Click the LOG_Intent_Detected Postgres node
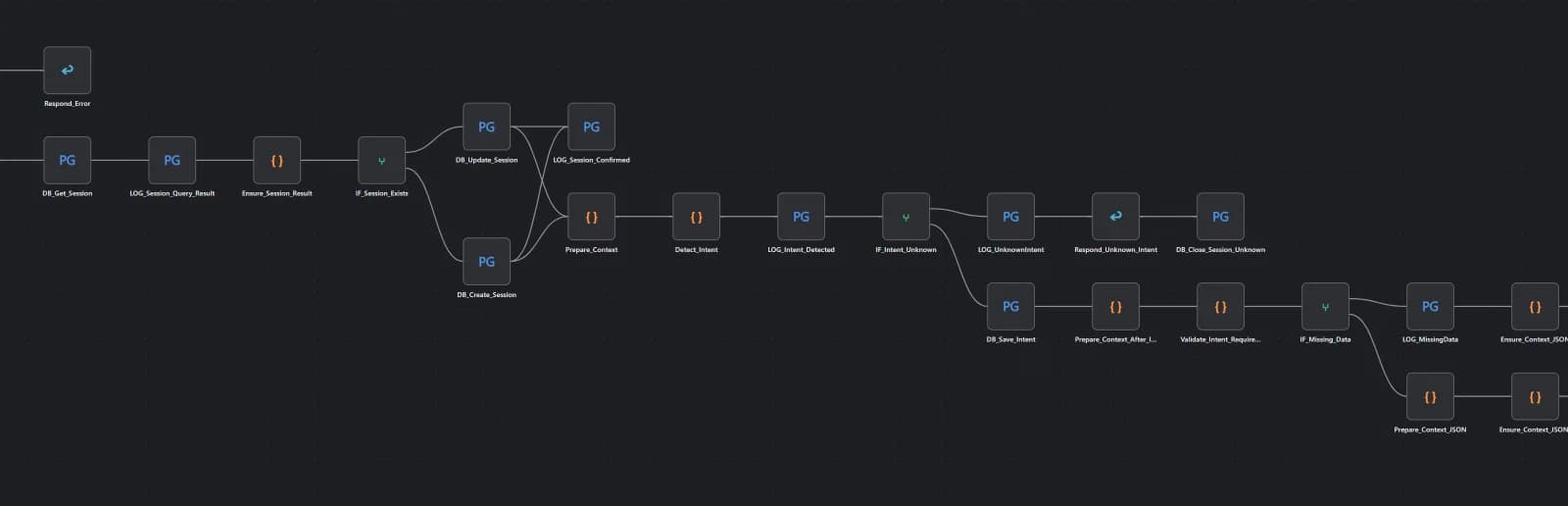 802,217
